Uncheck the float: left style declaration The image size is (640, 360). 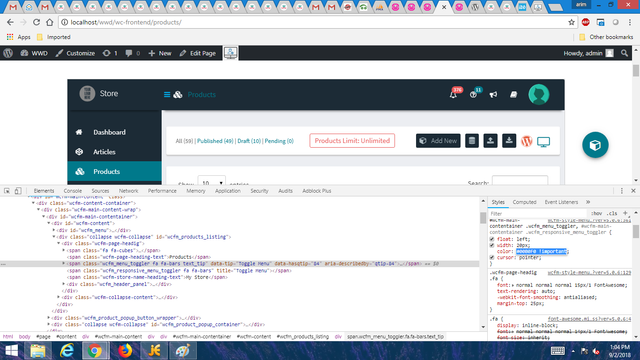point(492,239)
